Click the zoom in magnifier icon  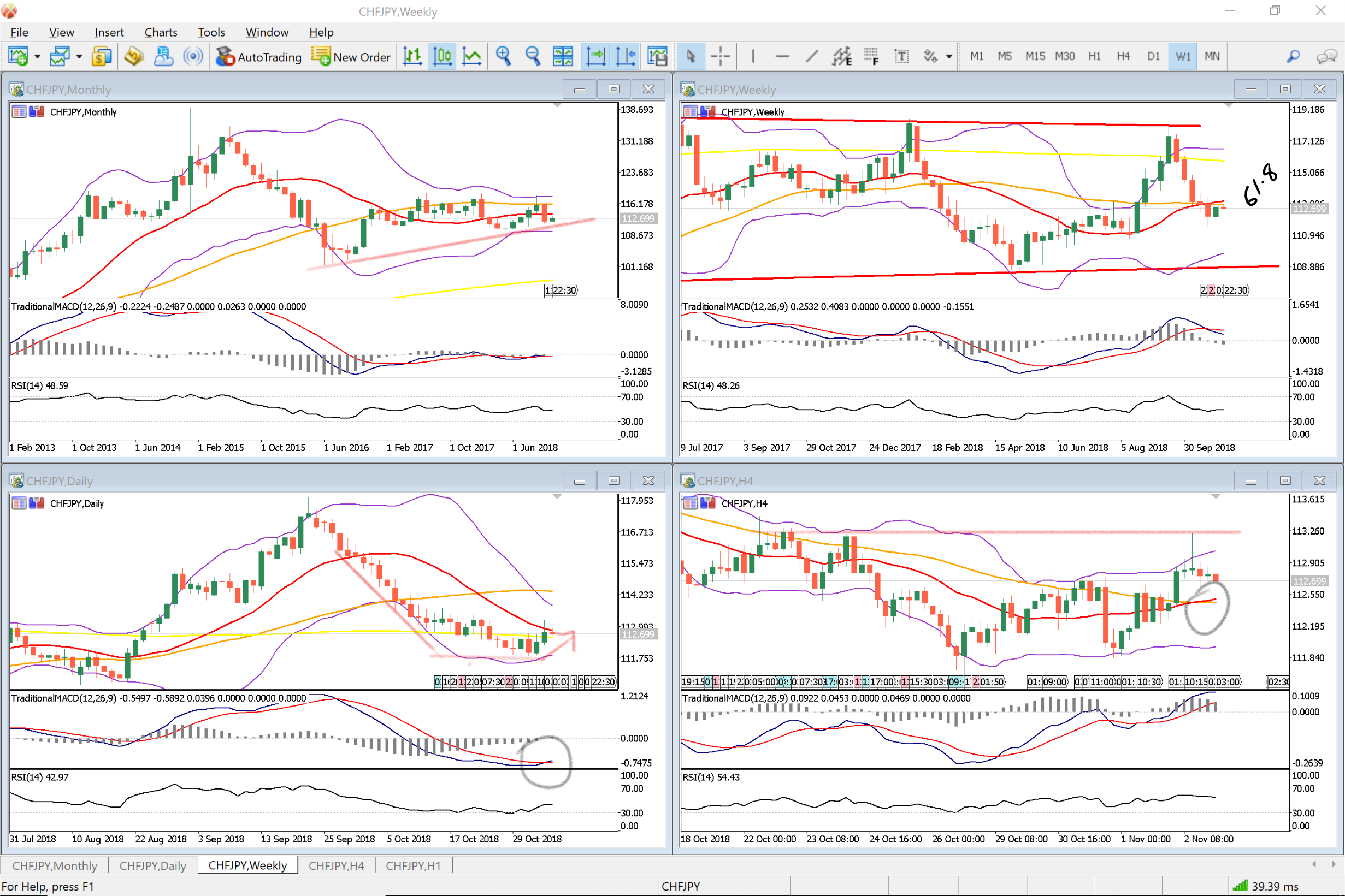tap(503, 56)
